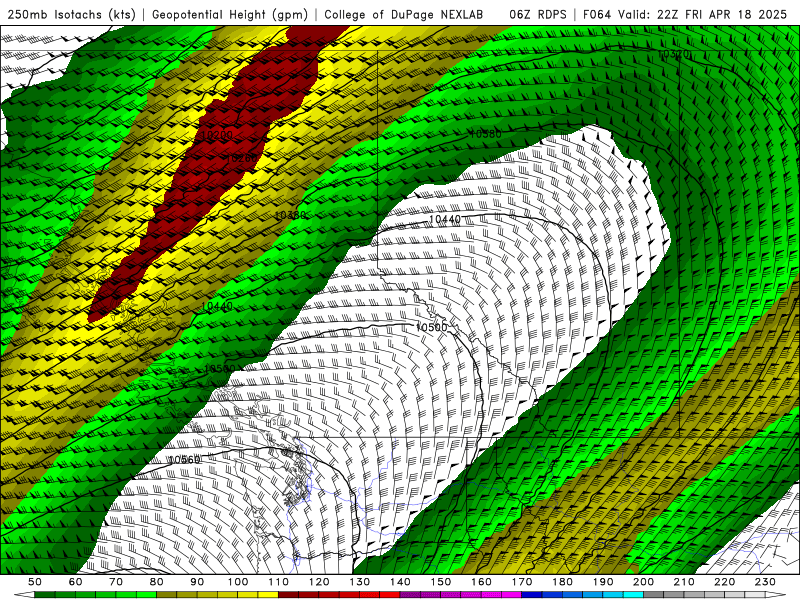The image size is (800, 600).
Task: Click the legend value 130
Action: pos(359,582)
